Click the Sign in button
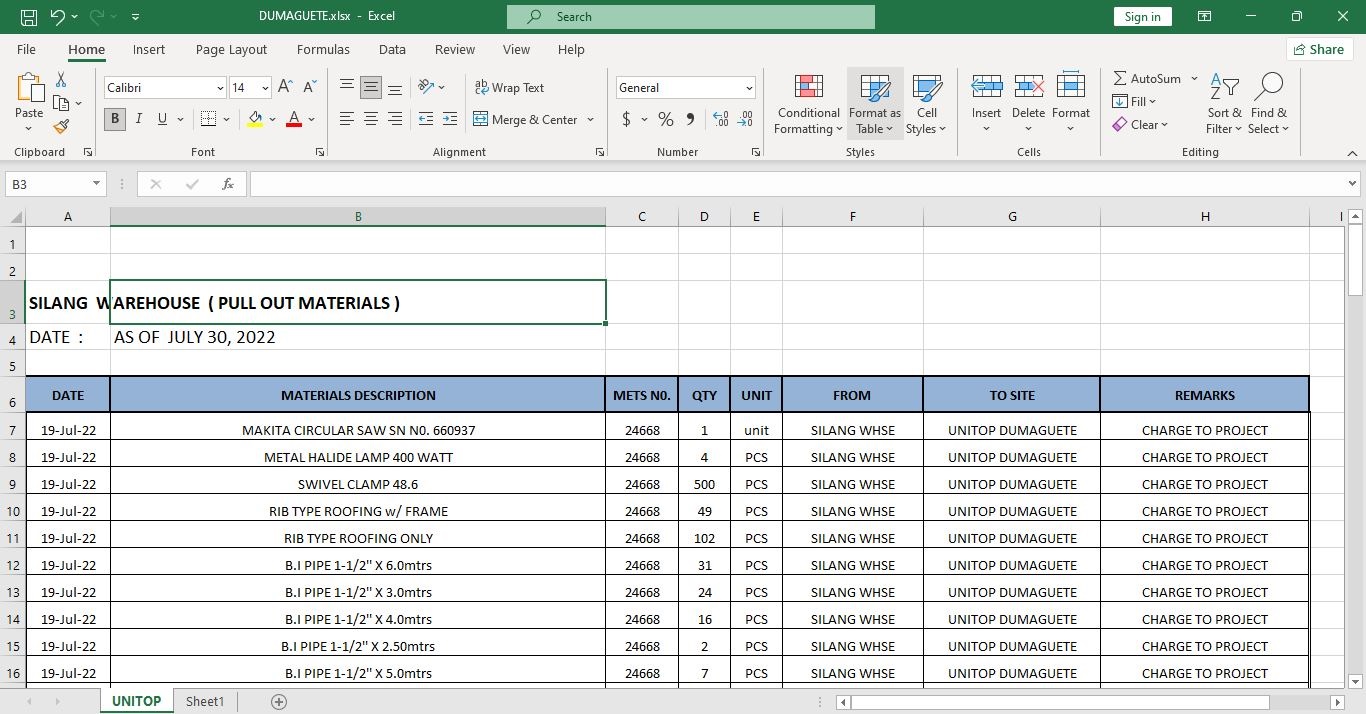 coord(1142,17)
